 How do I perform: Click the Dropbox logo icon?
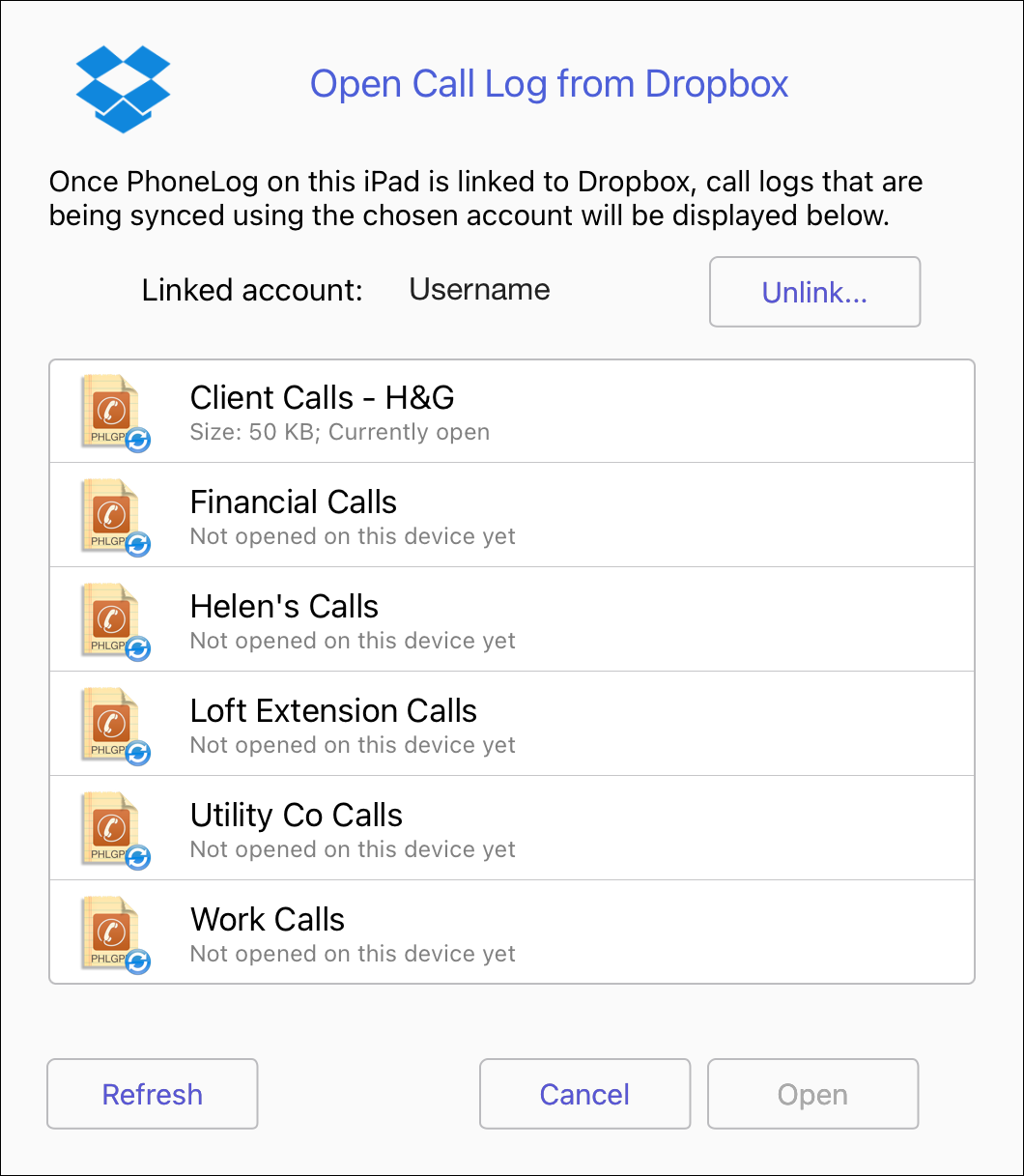pos(124,89)
